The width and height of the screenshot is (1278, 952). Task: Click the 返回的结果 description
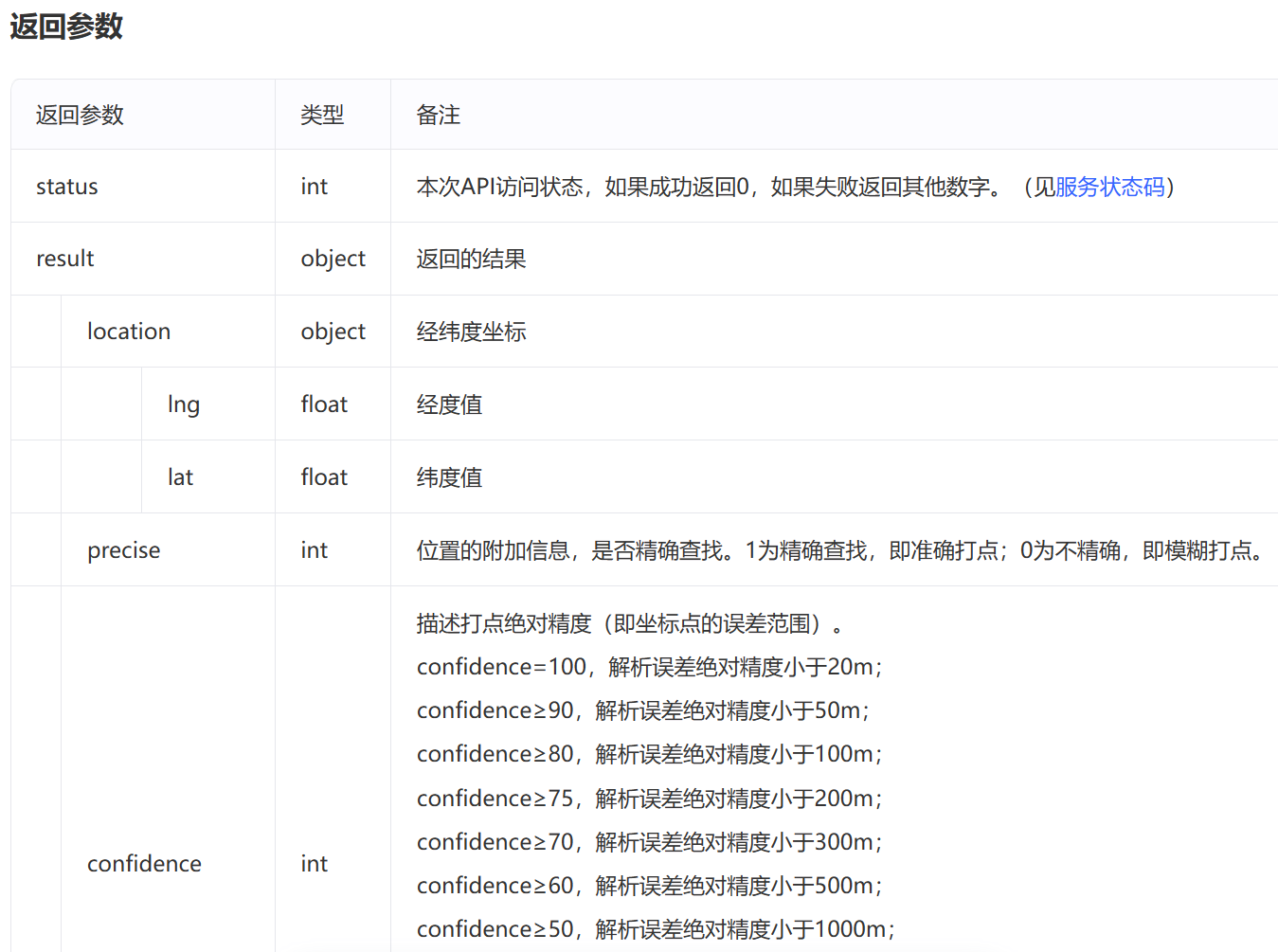[471, 259]
